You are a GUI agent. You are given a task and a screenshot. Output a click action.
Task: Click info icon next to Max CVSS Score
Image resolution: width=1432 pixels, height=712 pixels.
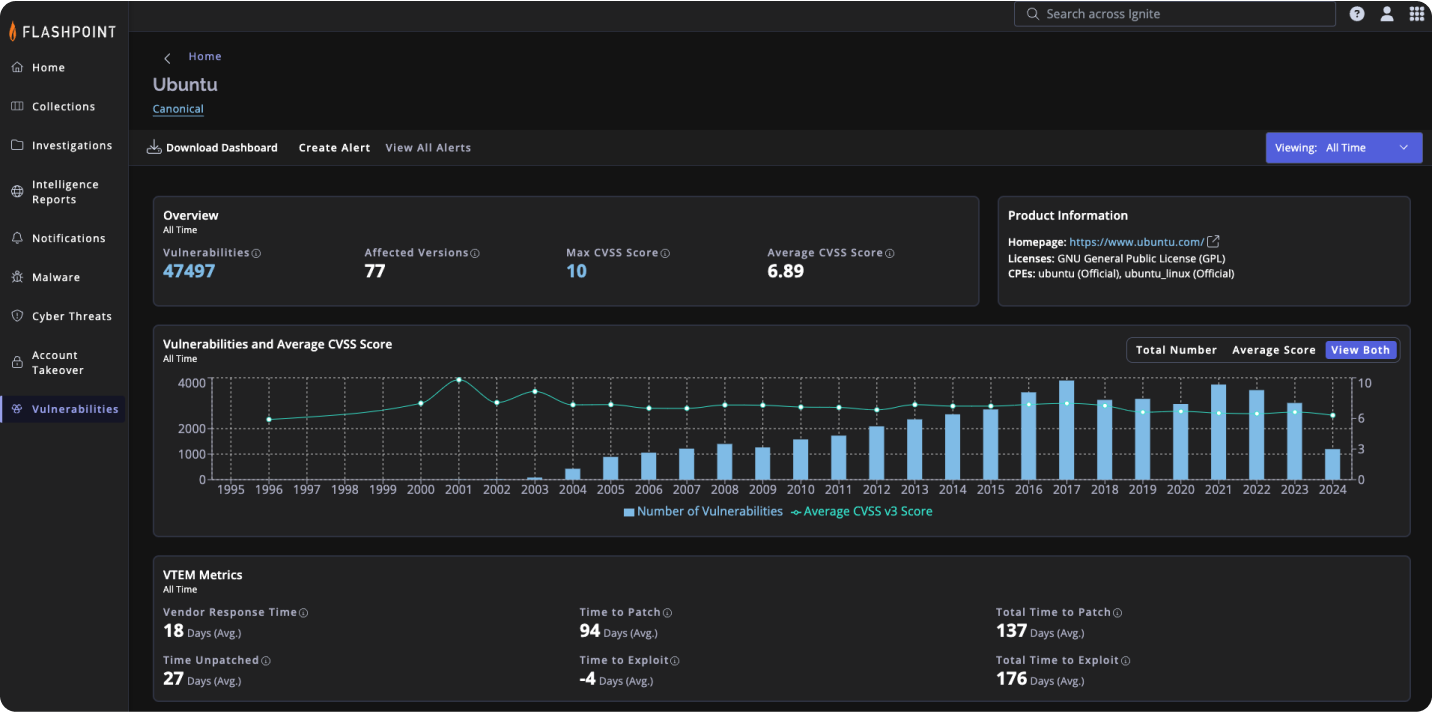(x=665, y=254)
